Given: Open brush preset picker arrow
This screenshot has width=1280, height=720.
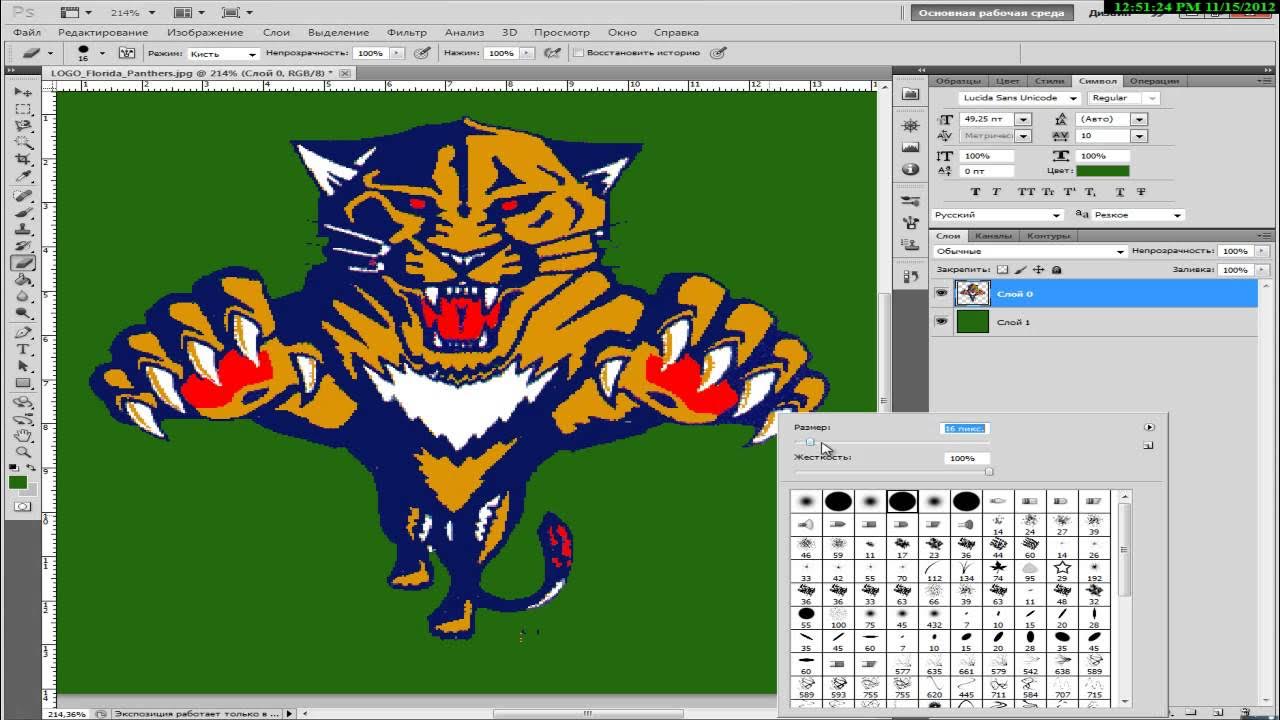Looking at the screenshot, I should tap(102, 53).
